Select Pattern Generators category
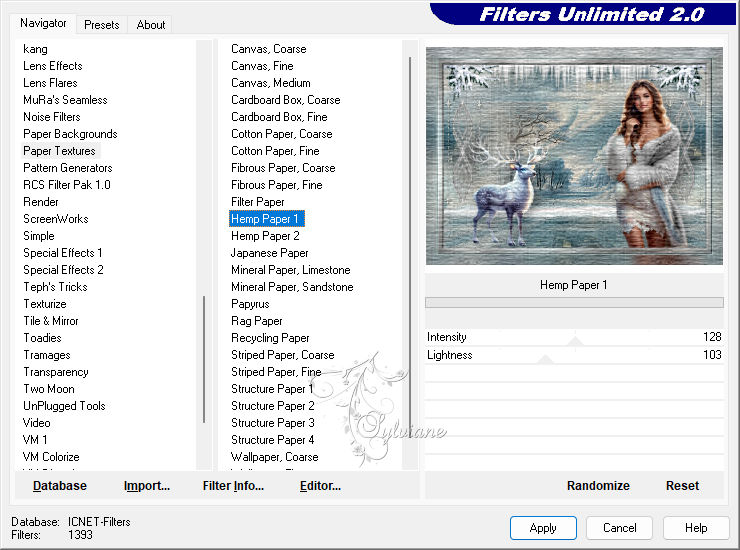This screenshot has width=740, height=550. pyautogui.click(x=68, y=168)
